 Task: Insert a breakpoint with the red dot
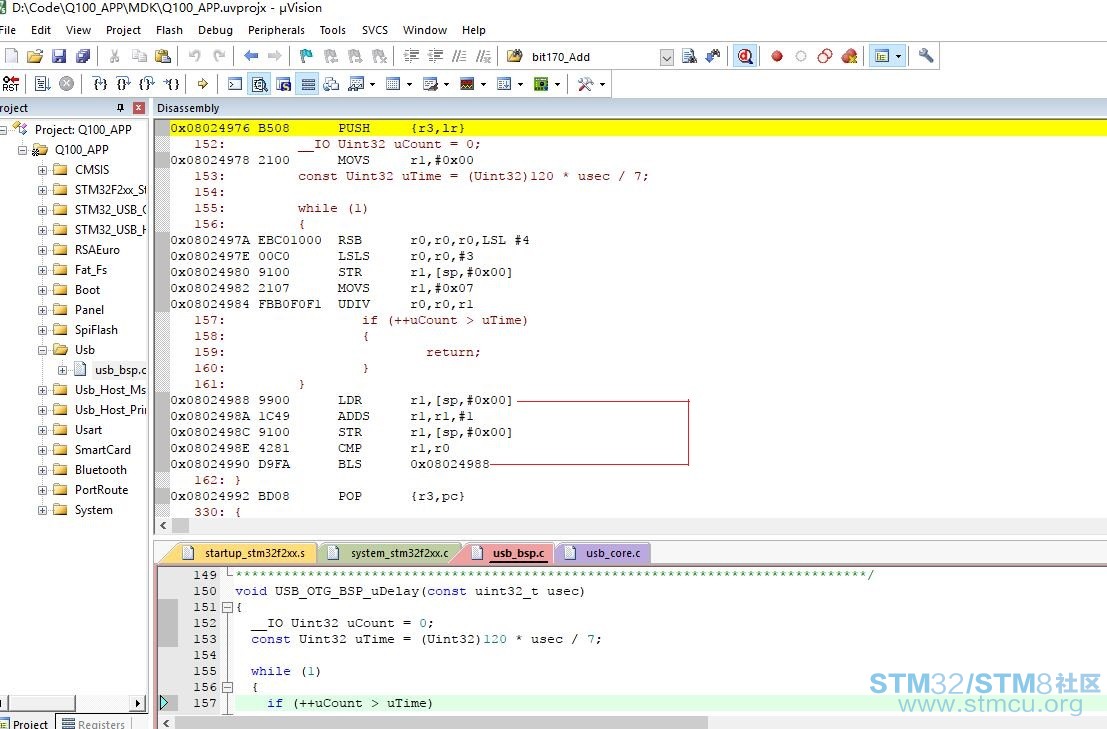777,56
